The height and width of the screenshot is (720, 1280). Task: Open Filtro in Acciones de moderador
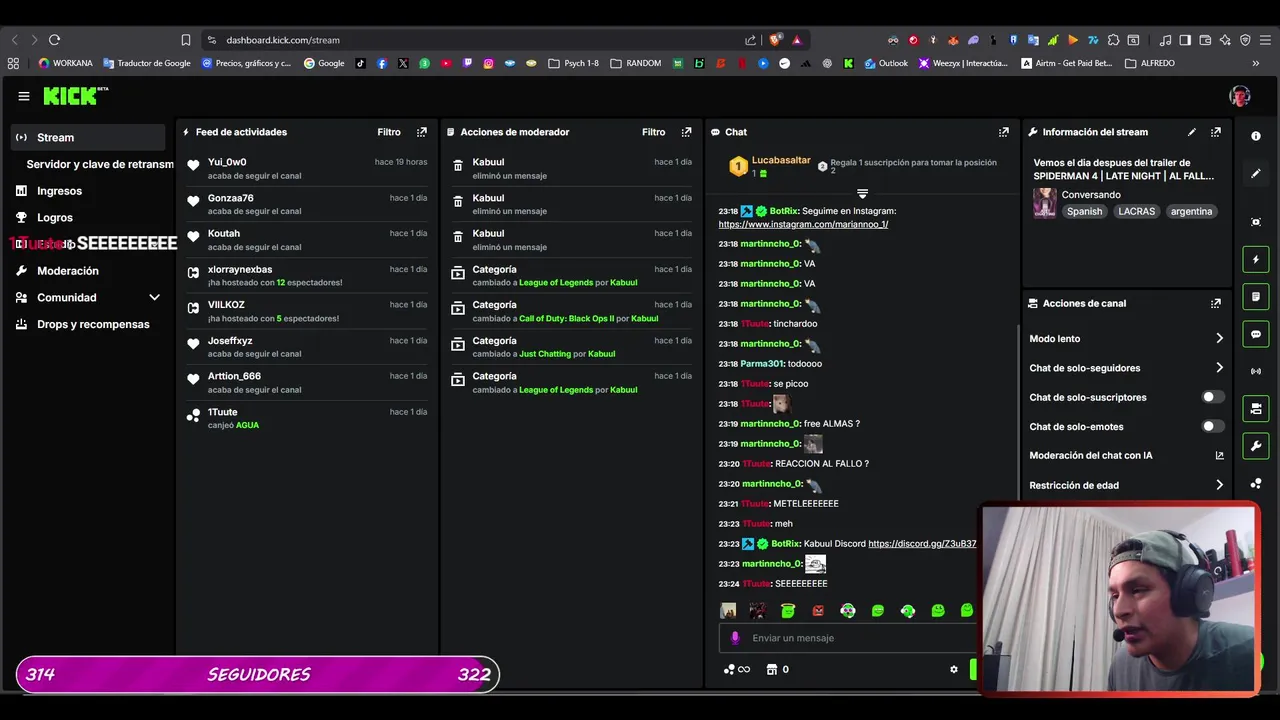click(653, 132)
